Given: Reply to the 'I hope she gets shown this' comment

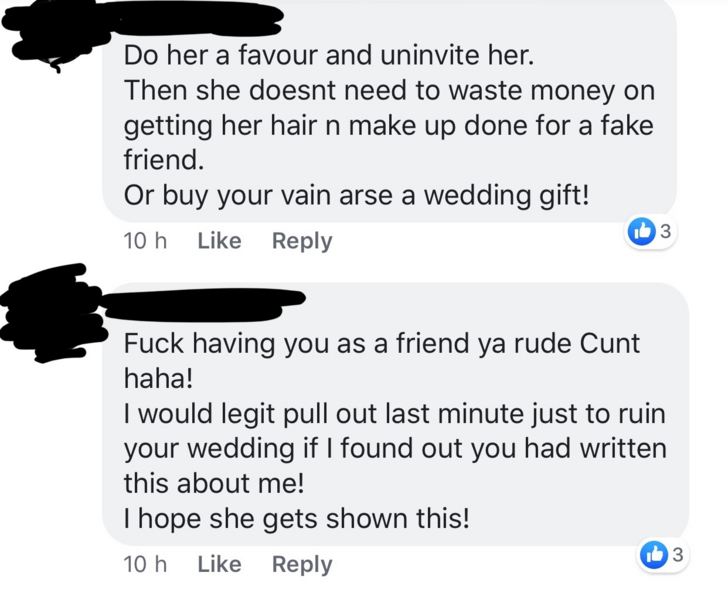Looking at the screenshot, I should pyautogui.click(x=302, y=565).
